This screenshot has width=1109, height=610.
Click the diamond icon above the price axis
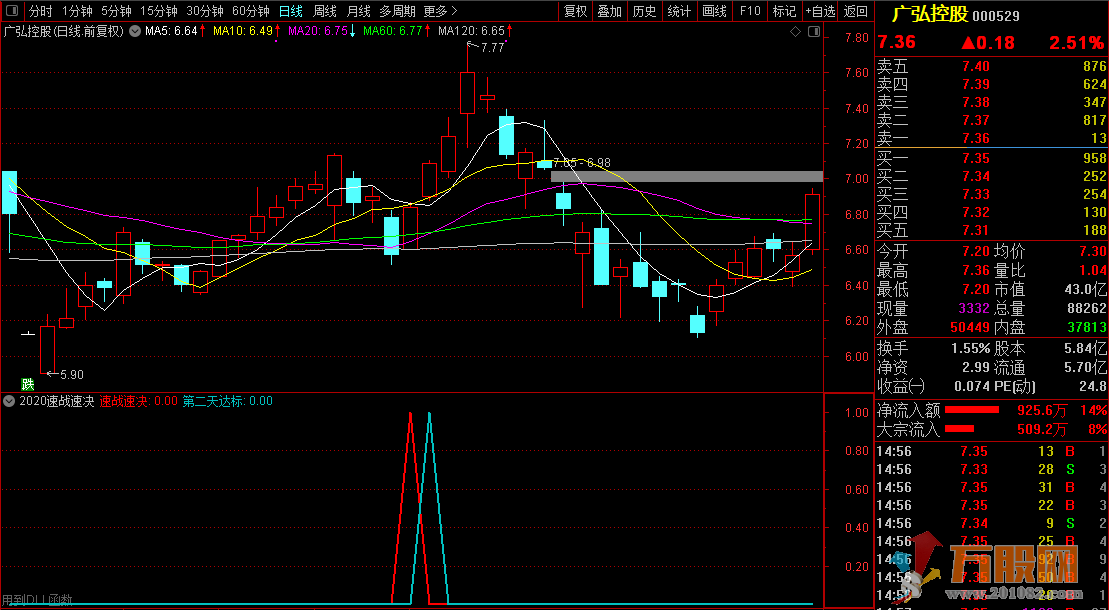click(795, 31)
